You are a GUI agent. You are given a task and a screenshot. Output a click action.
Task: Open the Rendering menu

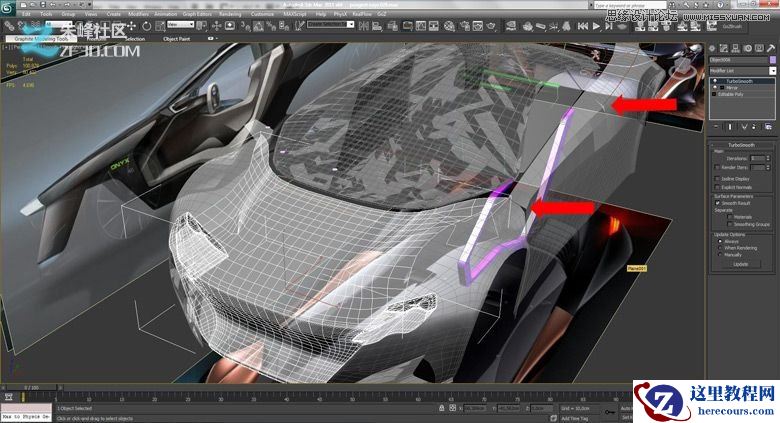tap(230, 14)
